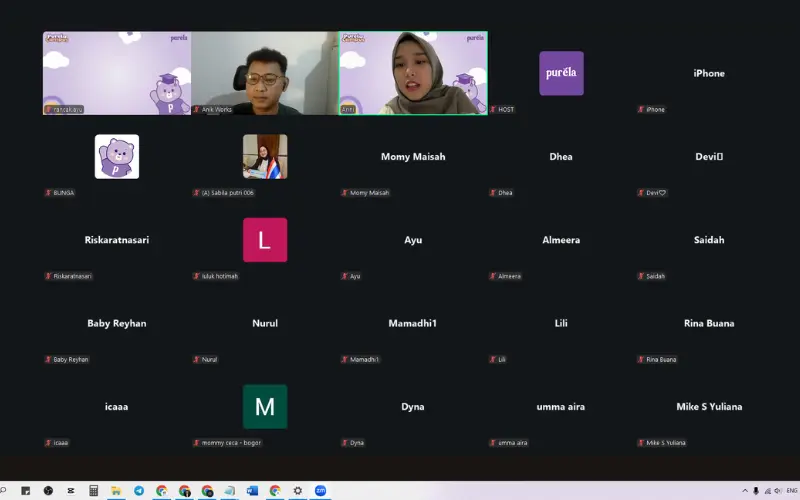The height and width of the screenshot is (500, 800).
Task: Select the participant tile with letter L
Action: [x=265, y=240]
